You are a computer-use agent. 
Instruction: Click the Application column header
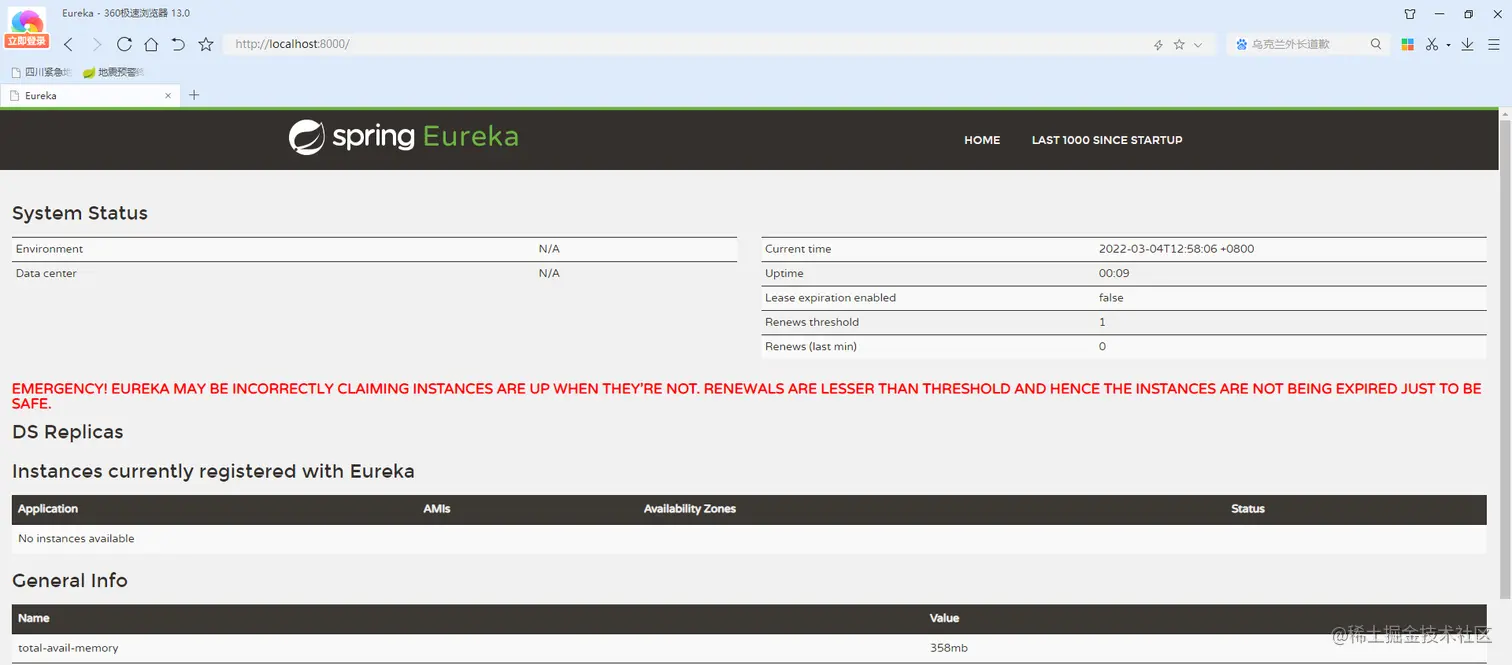tap(48, 509)
